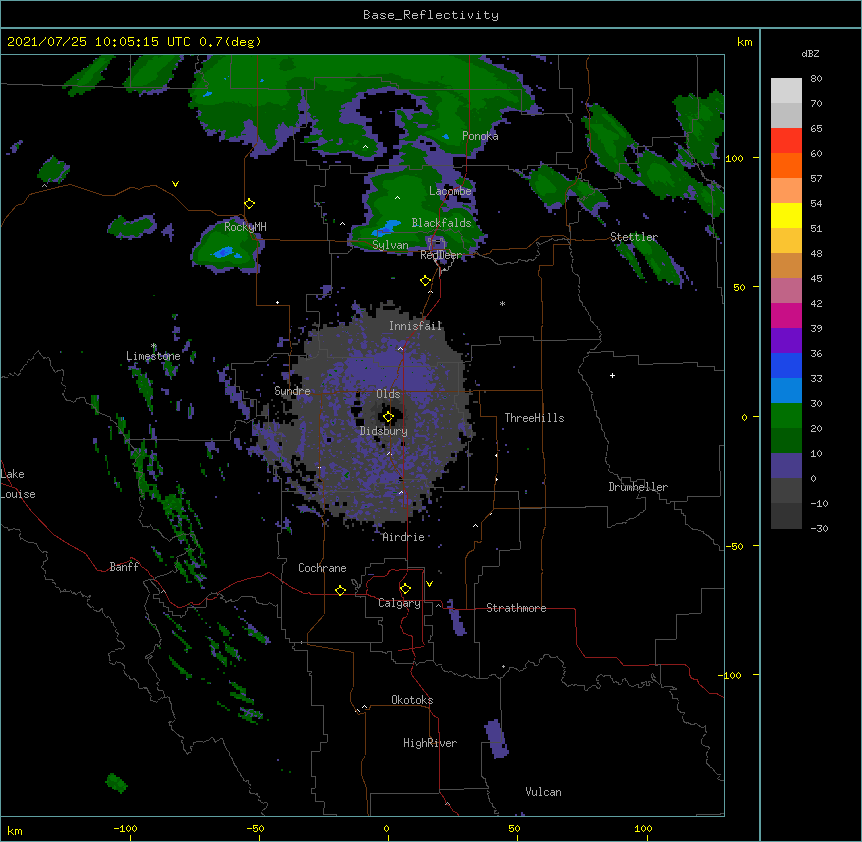Select the white asterisk just above Limestone
This screenshot has height=842, width=862.
153,346
